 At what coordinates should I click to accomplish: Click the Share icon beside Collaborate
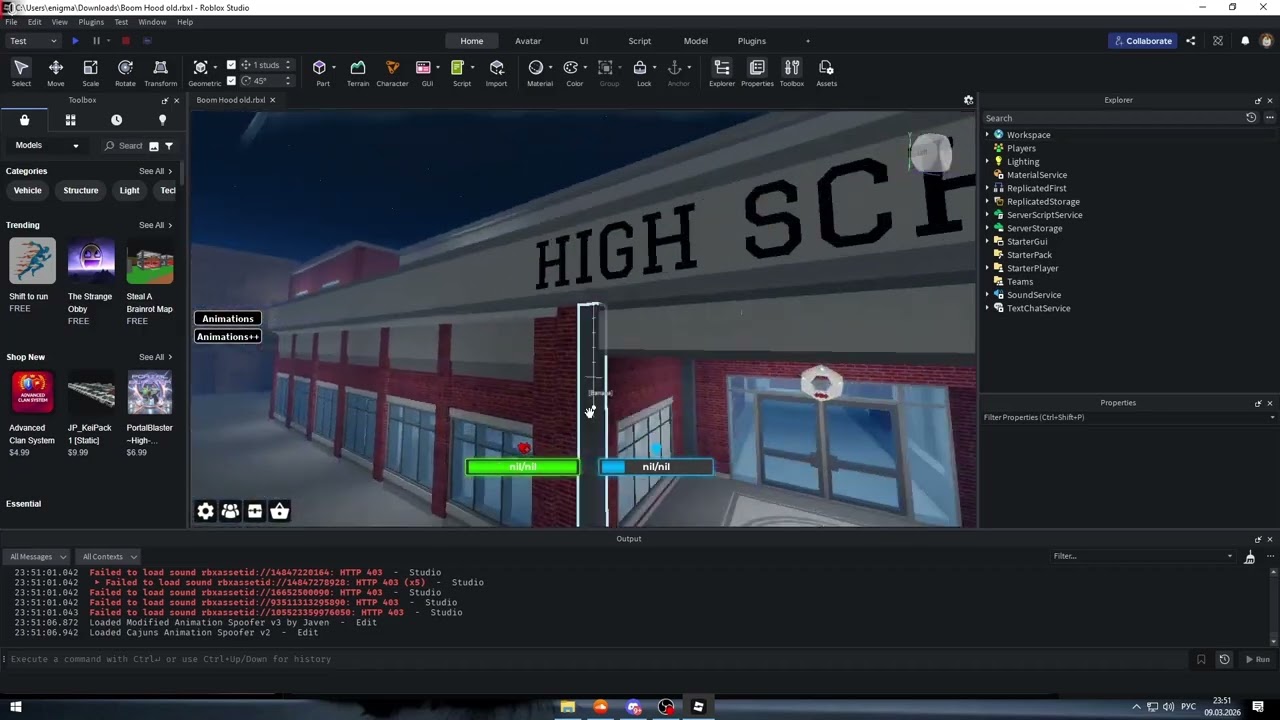pyautogui.click(x=1190, y=41)
